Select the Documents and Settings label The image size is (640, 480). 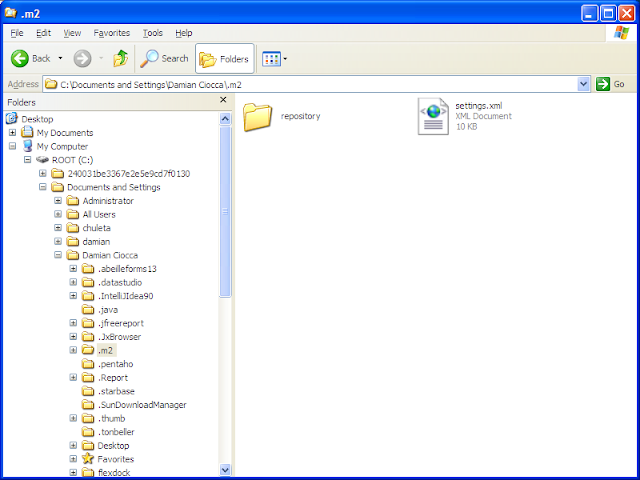(x=113, y=187)
